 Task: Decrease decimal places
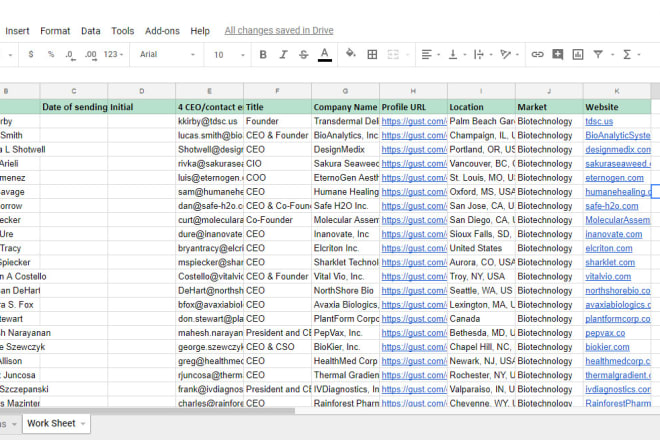click(70, 55)
